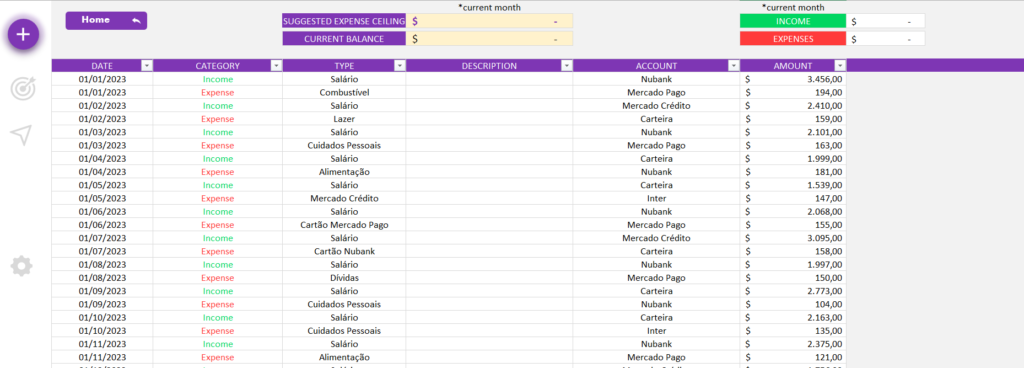Viewport: 1024px width, 368px height.
Task: Select the Suggested Expense Ceiling value field
Action: (x=489, y=22)
